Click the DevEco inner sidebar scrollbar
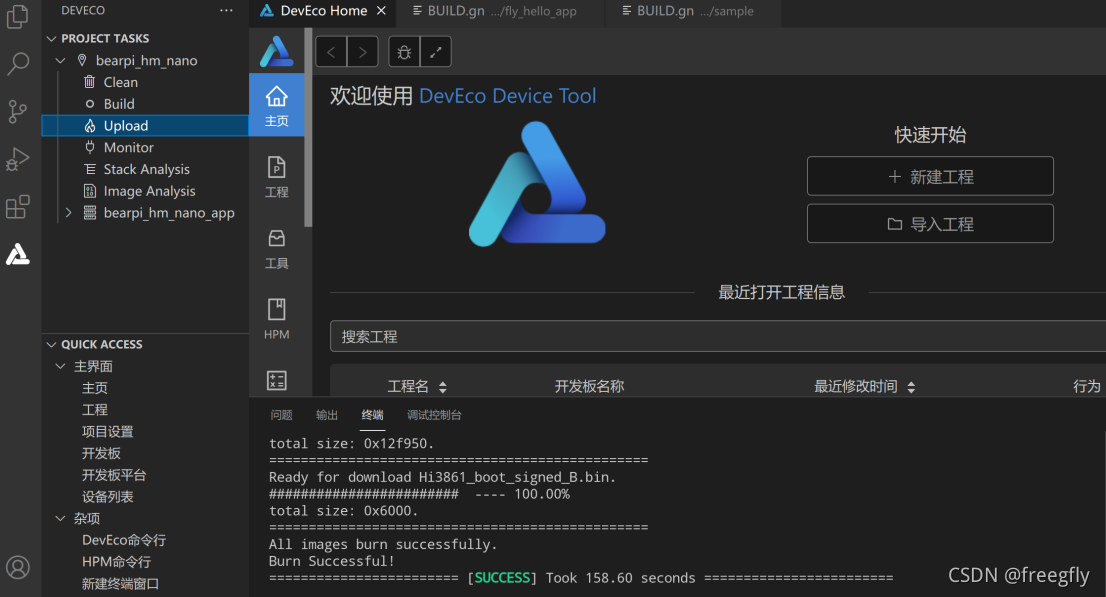The image size is (1106, 597). coord(308,127)
